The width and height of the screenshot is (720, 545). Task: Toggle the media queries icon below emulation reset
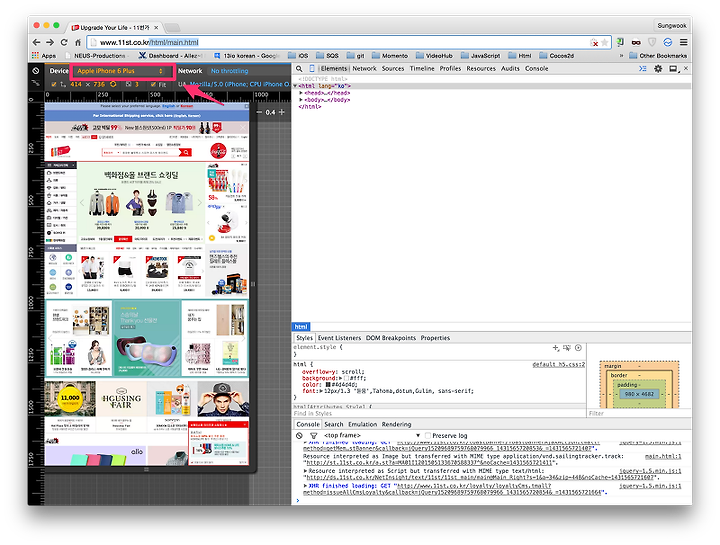click(x=35, y=83)
